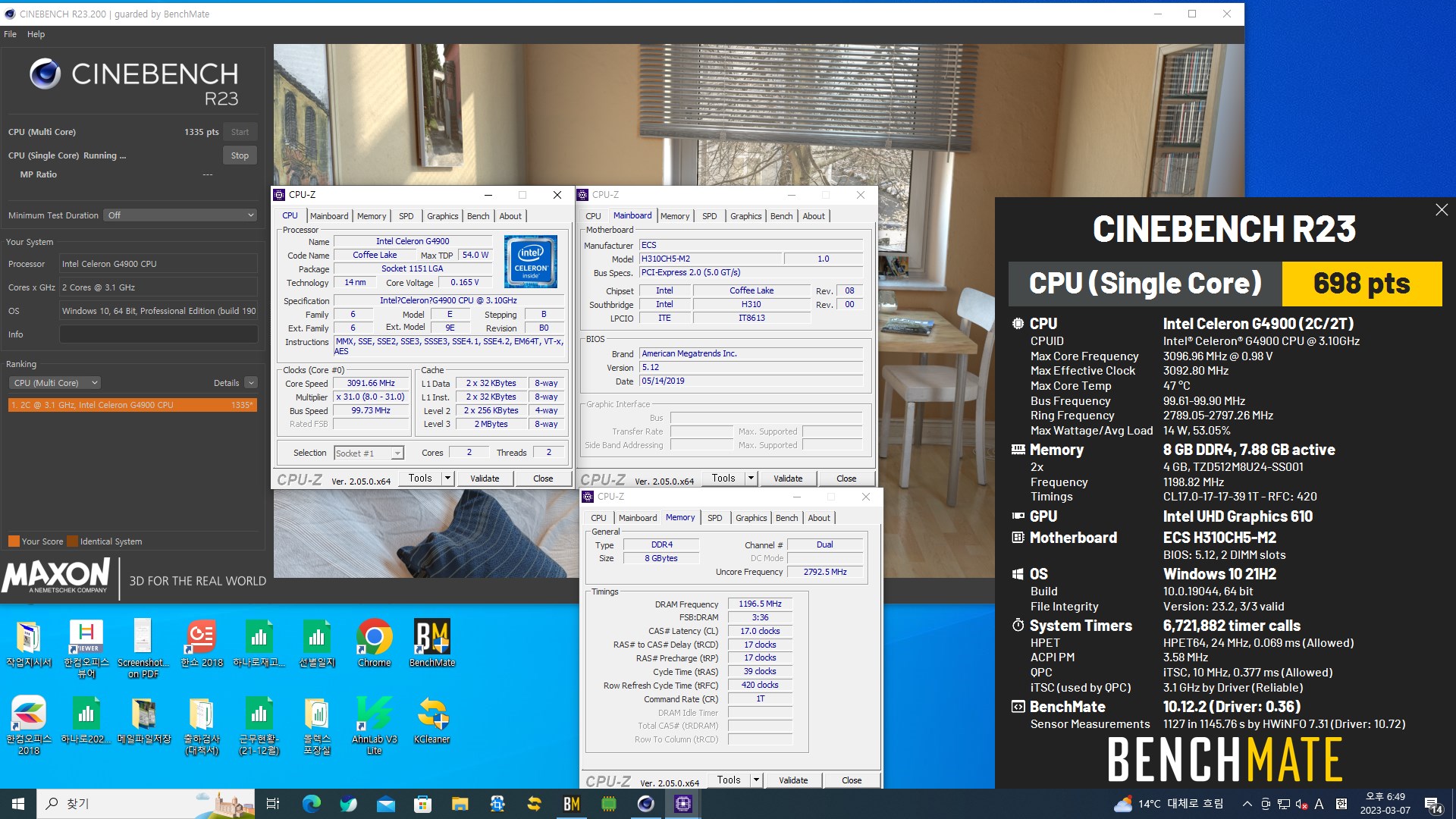Click the Core Speed value 3091.66 MHz
The image size is (1456, 819).
[371, 384]
